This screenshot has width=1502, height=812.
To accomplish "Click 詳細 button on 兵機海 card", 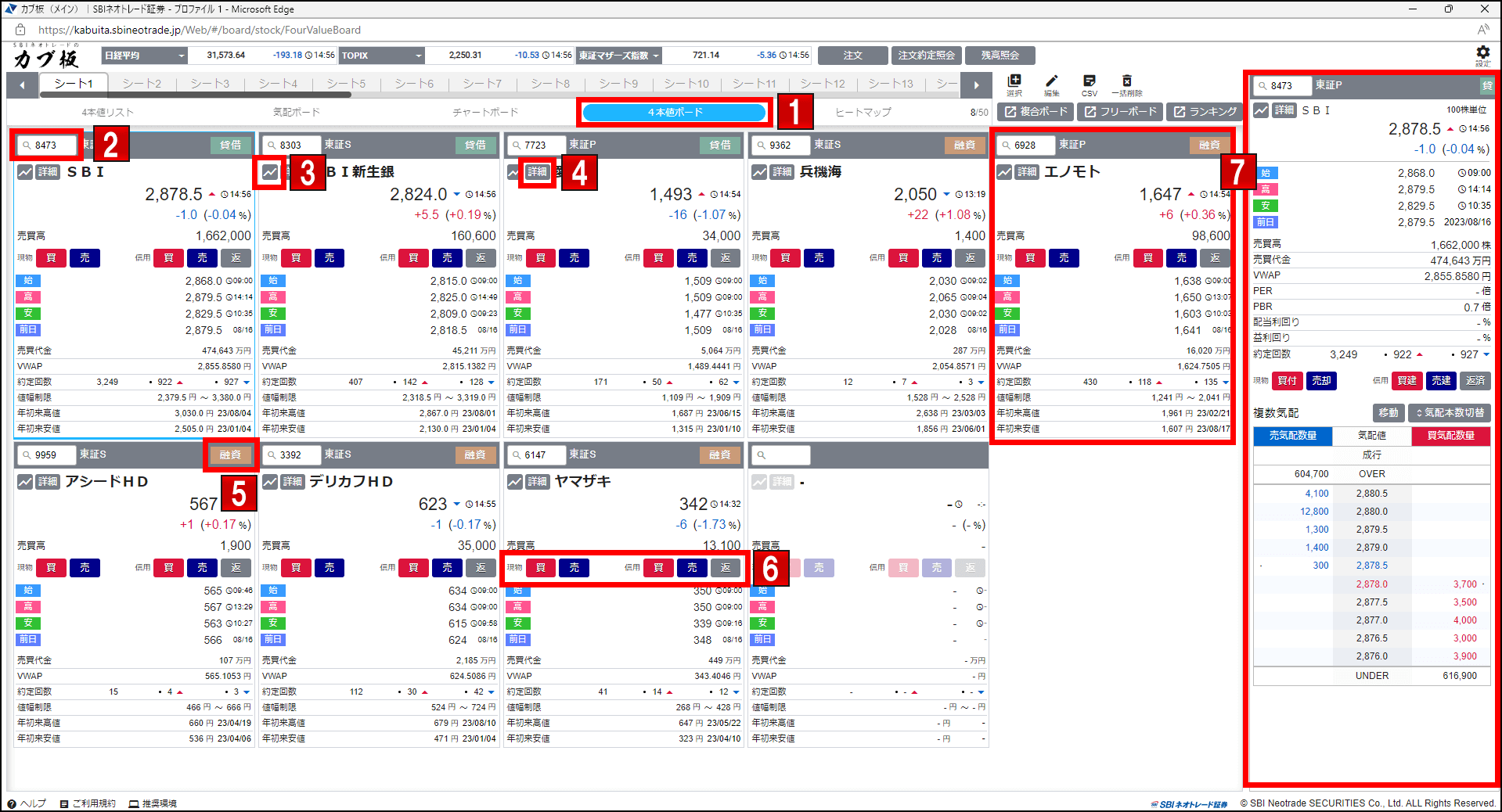I will (782, 172).
